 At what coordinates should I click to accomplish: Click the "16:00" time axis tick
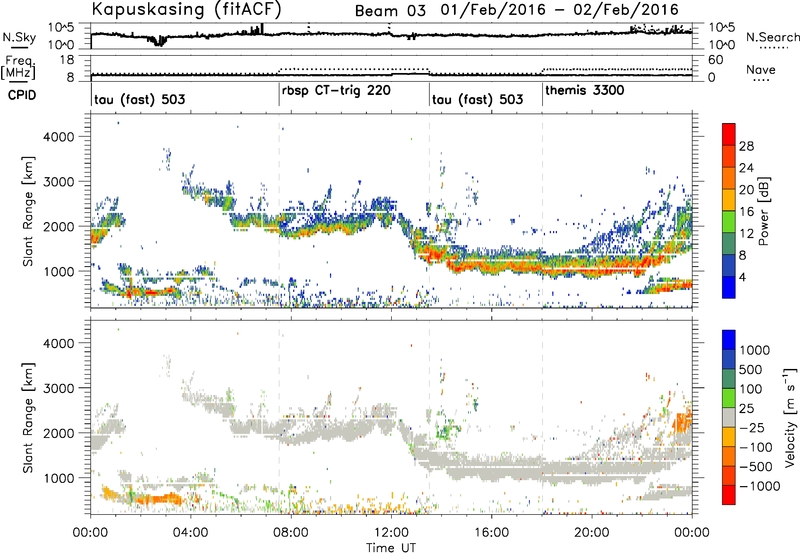(x=491, y=533)
